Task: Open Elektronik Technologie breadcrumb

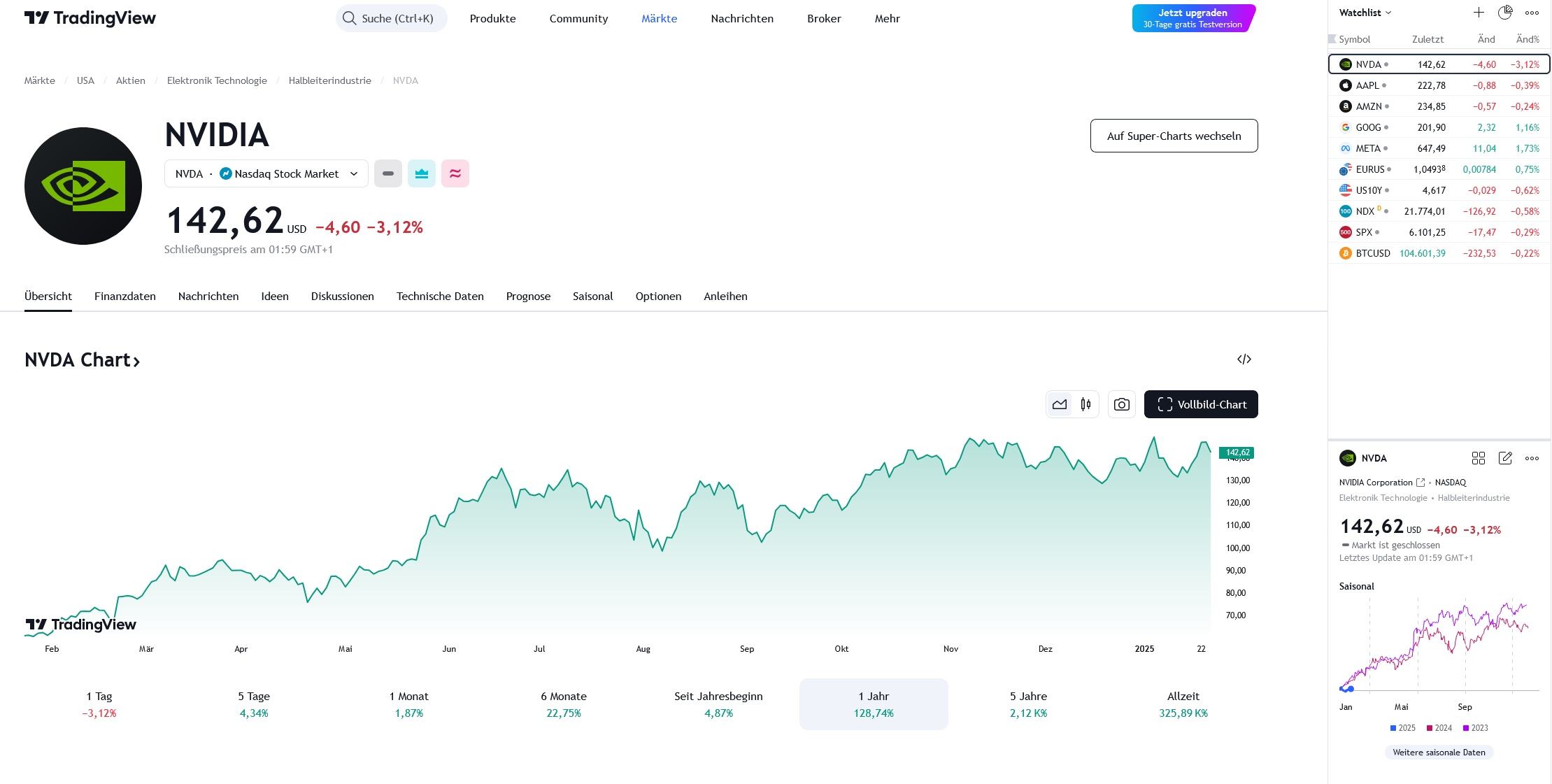Action: click(x=217, y=80)
